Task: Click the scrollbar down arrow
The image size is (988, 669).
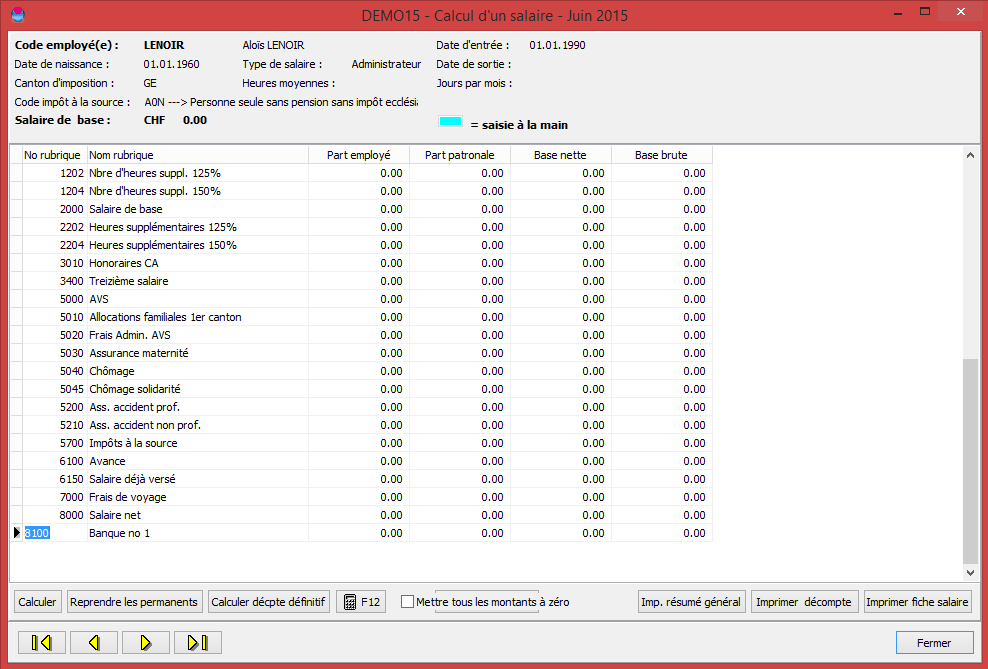Action: (x=970, y=573)
